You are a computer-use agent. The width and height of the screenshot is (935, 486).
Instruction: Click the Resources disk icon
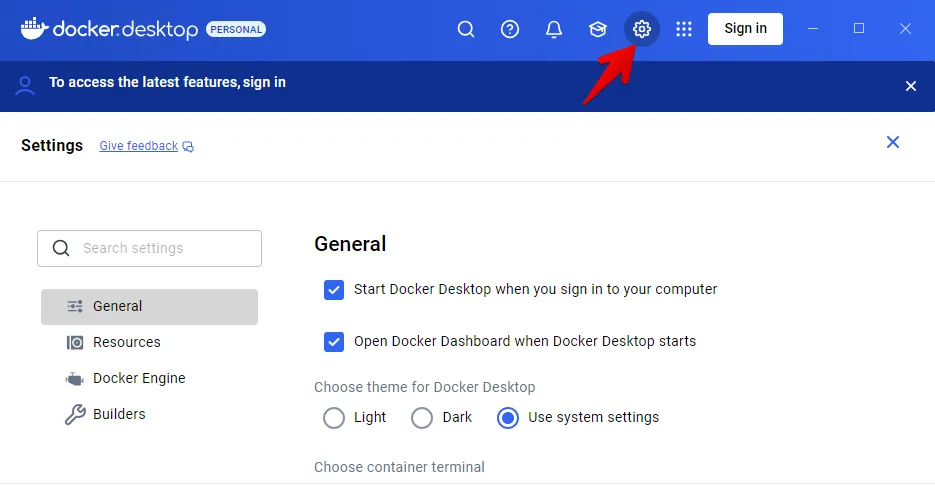pyautogui.click(x=75, y=342)
